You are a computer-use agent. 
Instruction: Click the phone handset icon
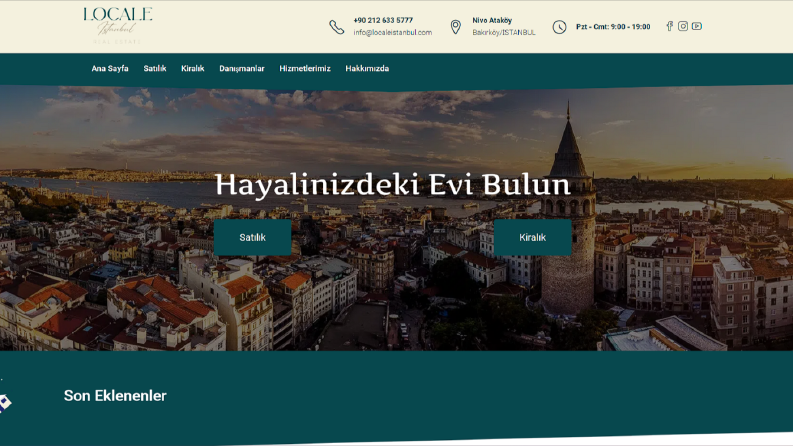click(x=337, y=27)
